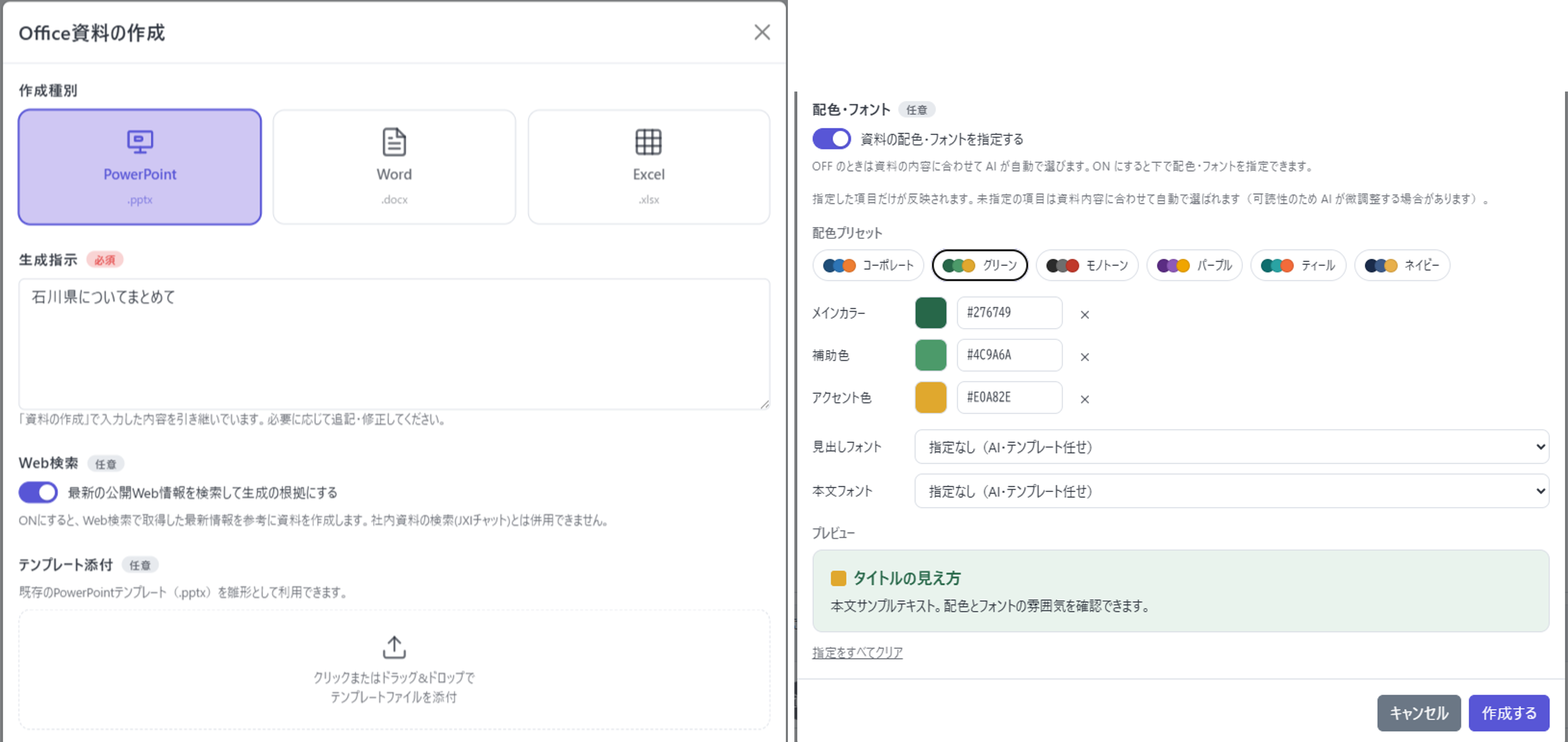Click the Excel grid icon

648,142
